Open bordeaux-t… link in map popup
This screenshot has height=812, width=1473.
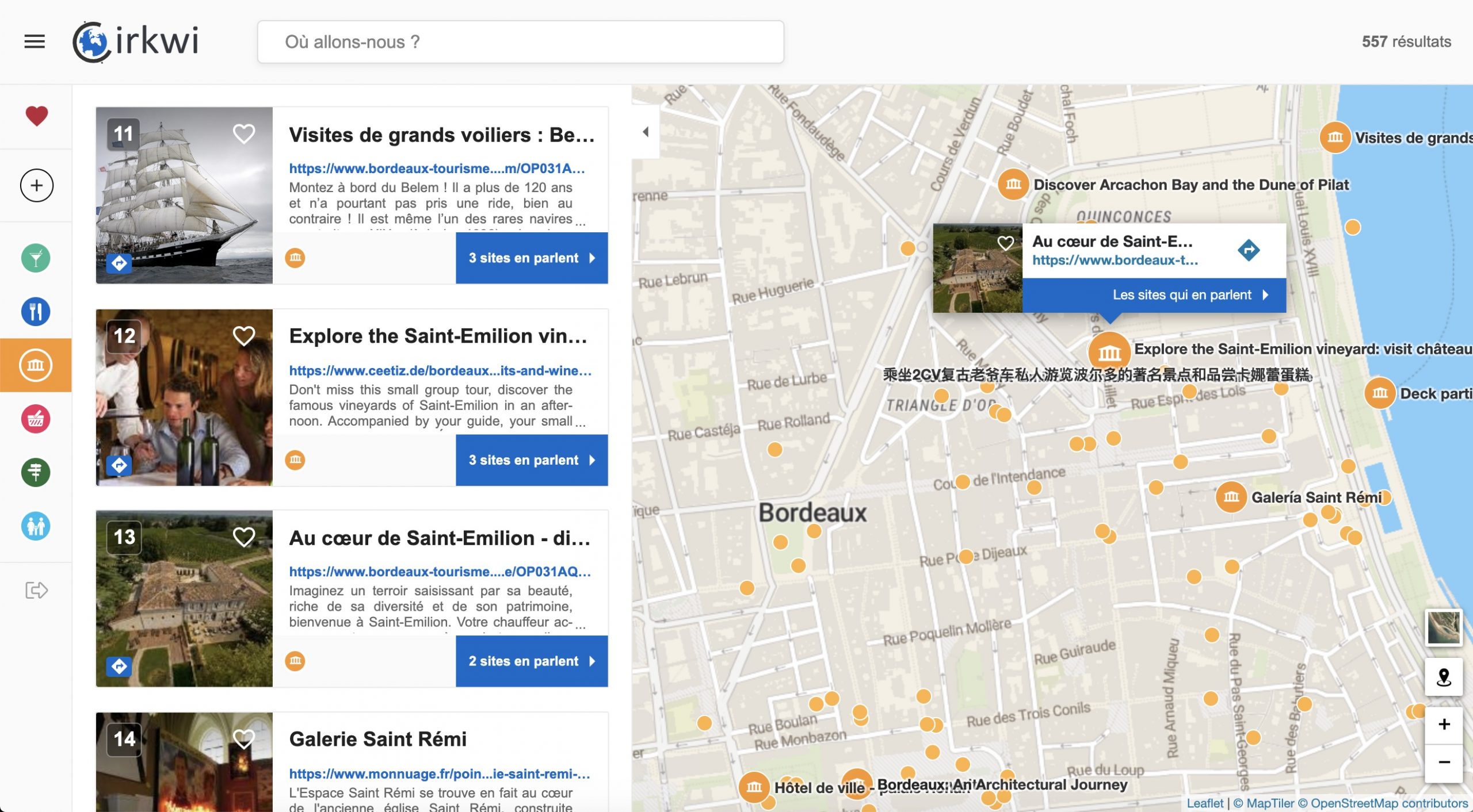(x=1115, y=261)
